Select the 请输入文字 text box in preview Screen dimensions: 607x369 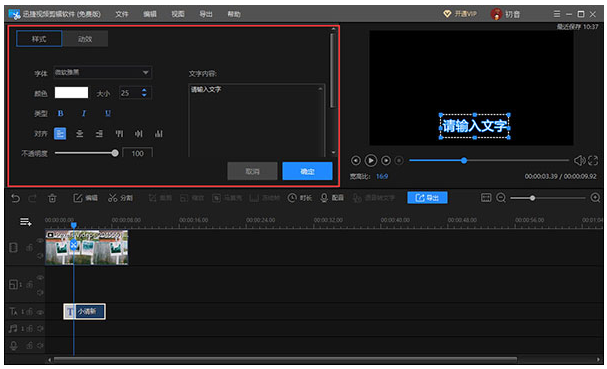(475, 126)
